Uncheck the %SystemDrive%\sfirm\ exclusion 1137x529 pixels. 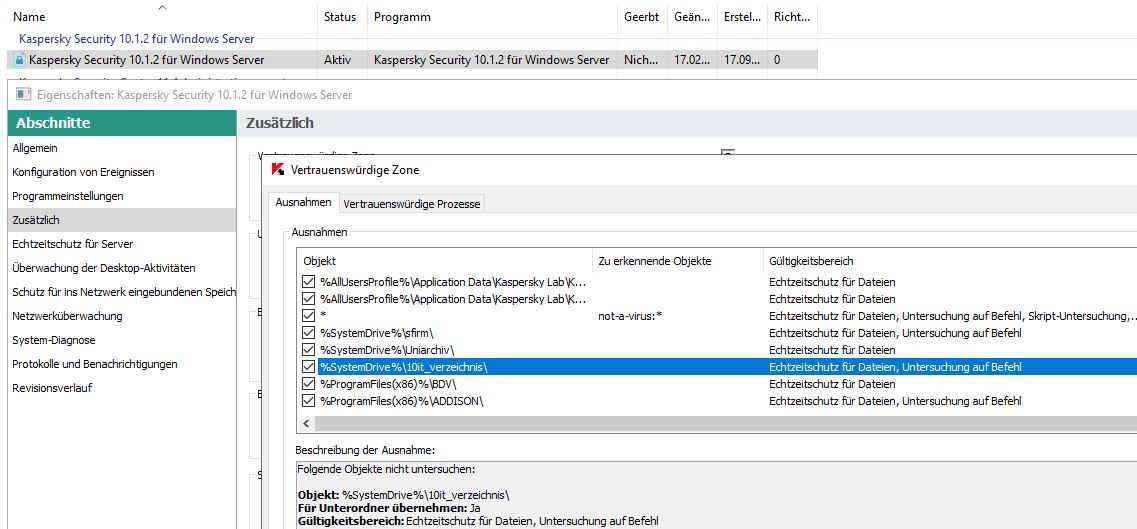(308, 333)
